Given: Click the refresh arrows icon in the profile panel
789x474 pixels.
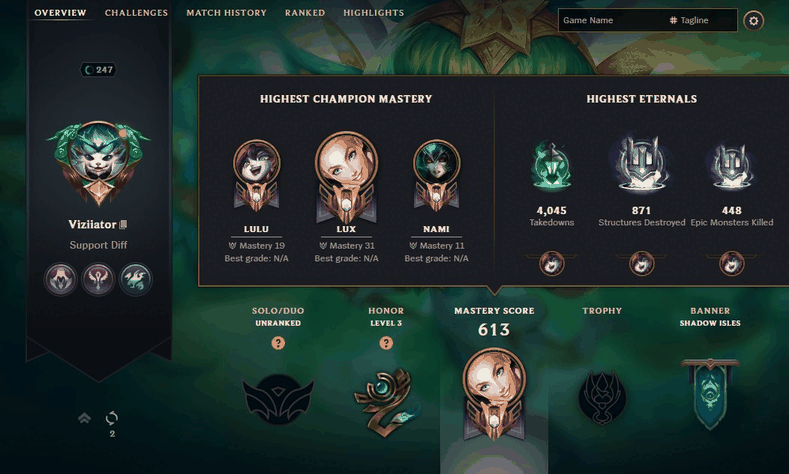Looking at the screenshot, I should [112, 418].
